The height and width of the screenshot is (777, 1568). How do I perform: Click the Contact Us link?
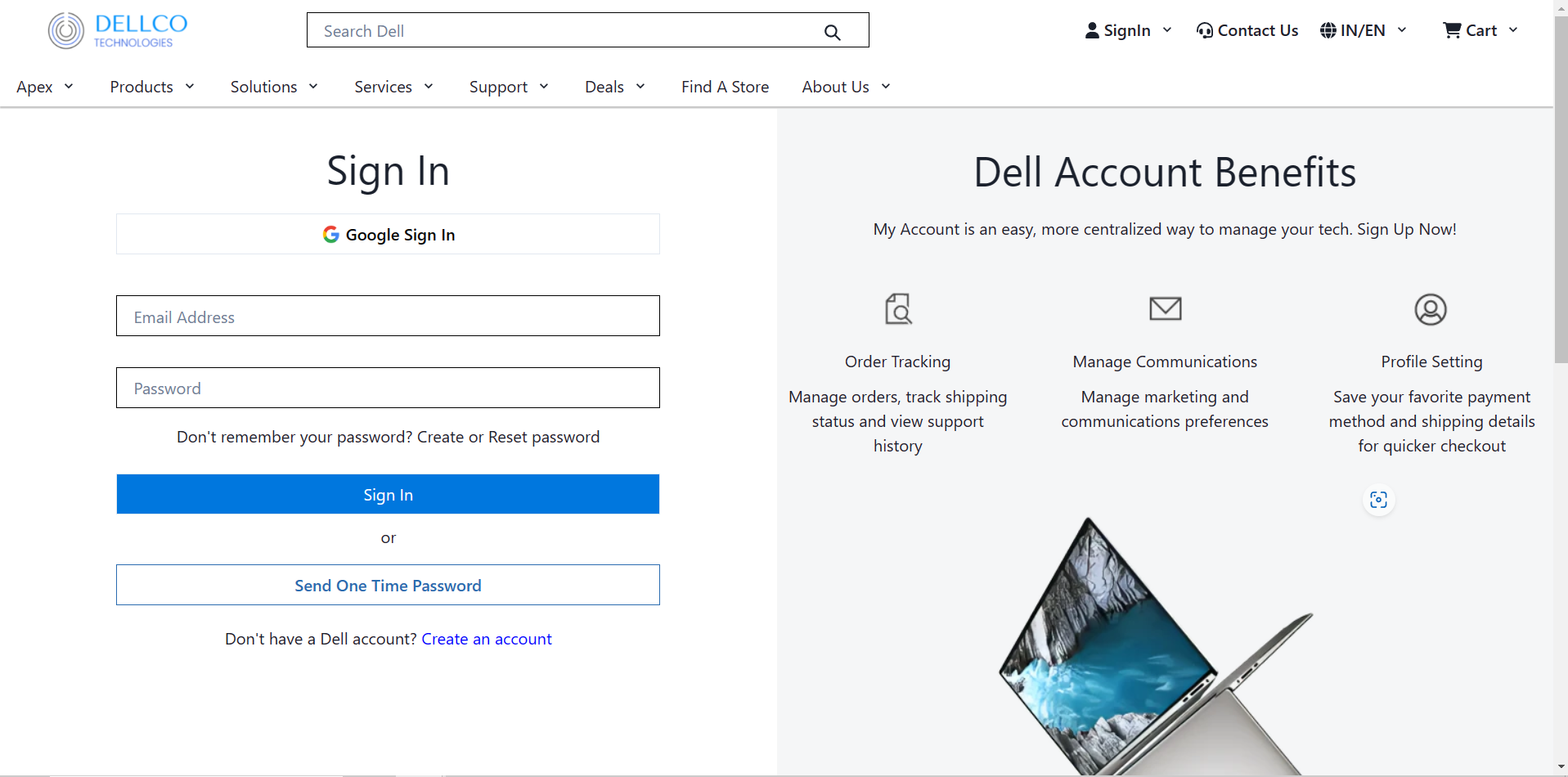pos(1258,30)
